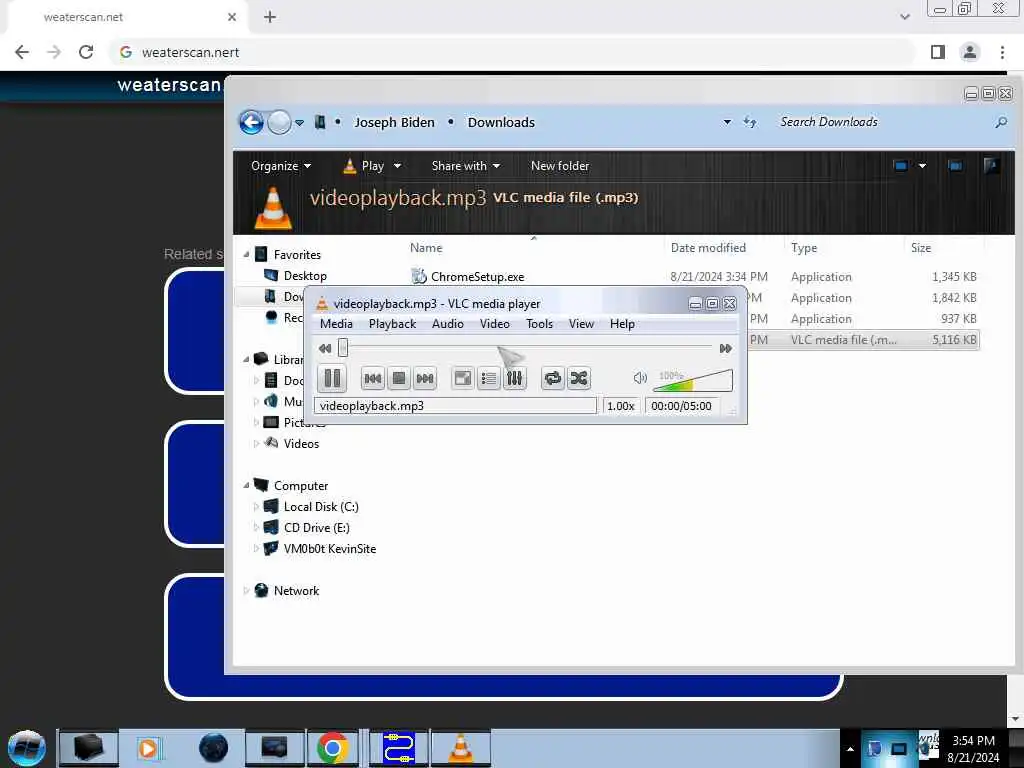The height and width of the screenshot is (768, 1024).
Task: Toggle the Explorer preview pane
Action: [x=955, y=166]
